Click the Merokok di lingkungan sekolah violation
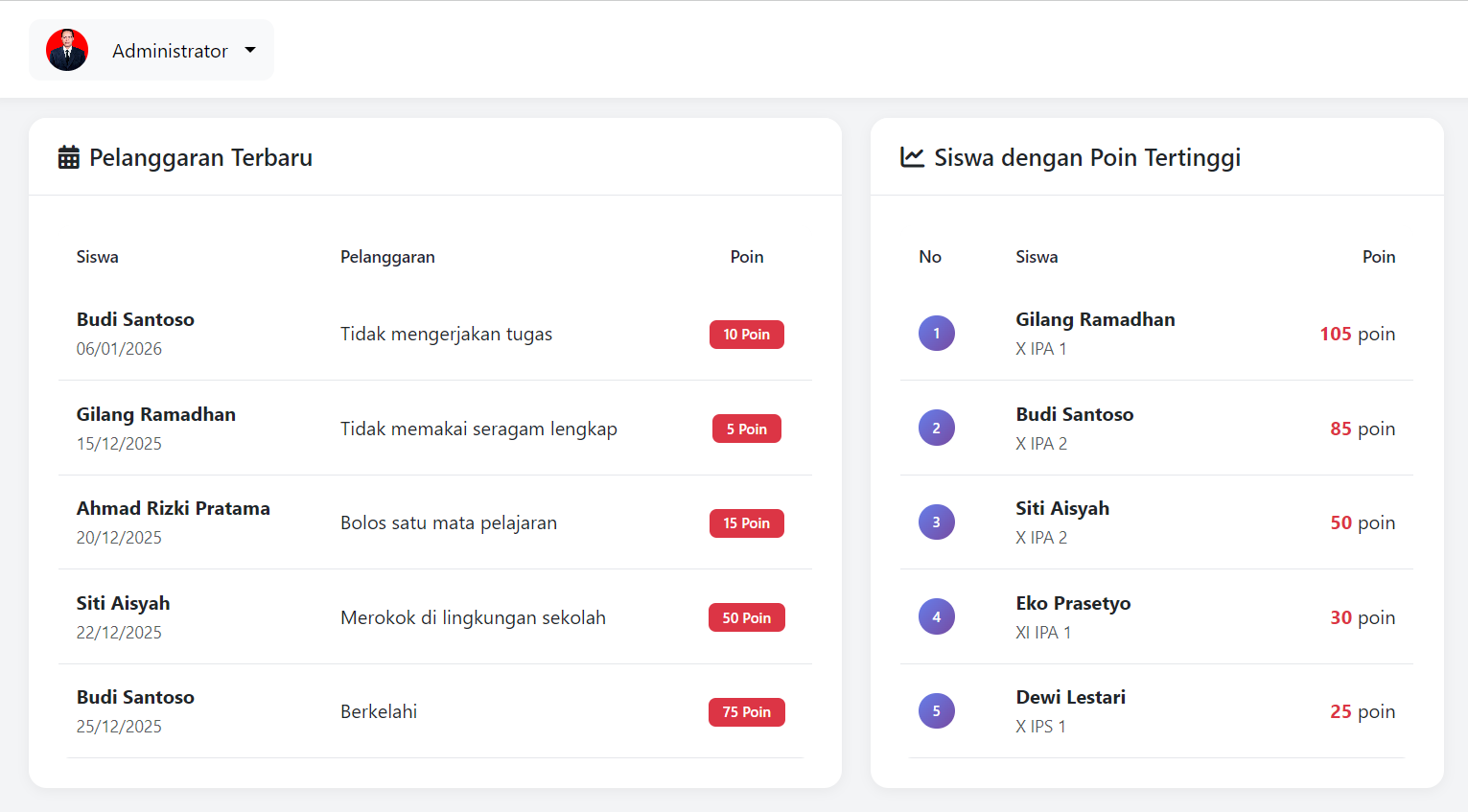1468x812 pixels. coord(474,617)
